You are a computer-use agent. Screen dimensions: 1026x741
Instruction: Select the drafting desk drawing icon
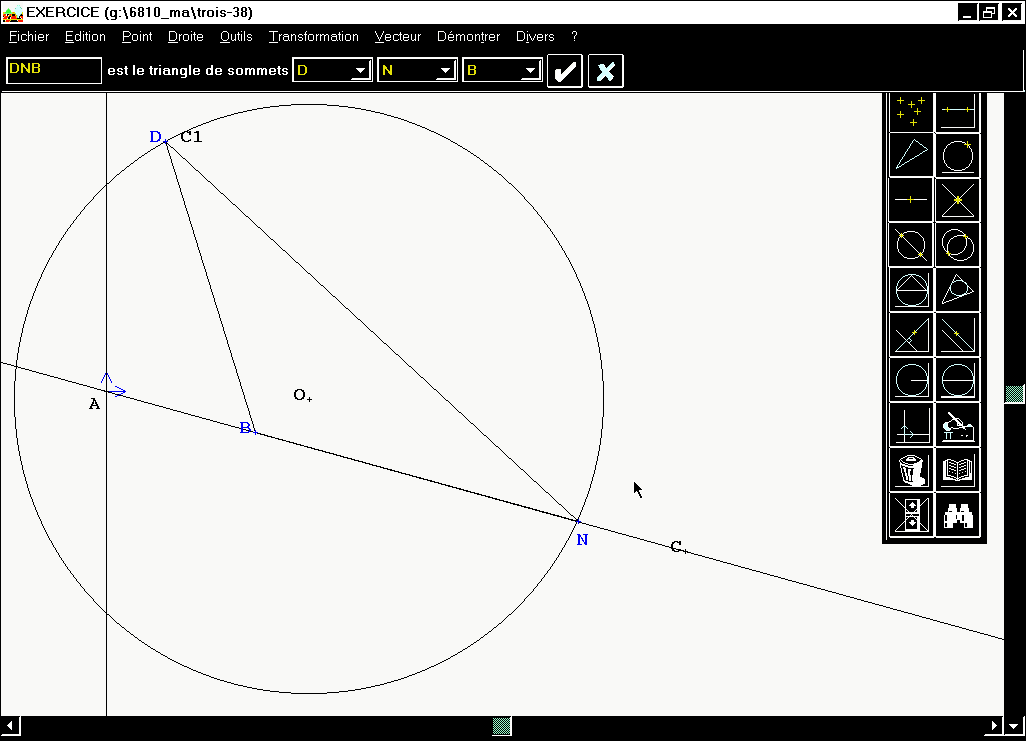(958, 426)
